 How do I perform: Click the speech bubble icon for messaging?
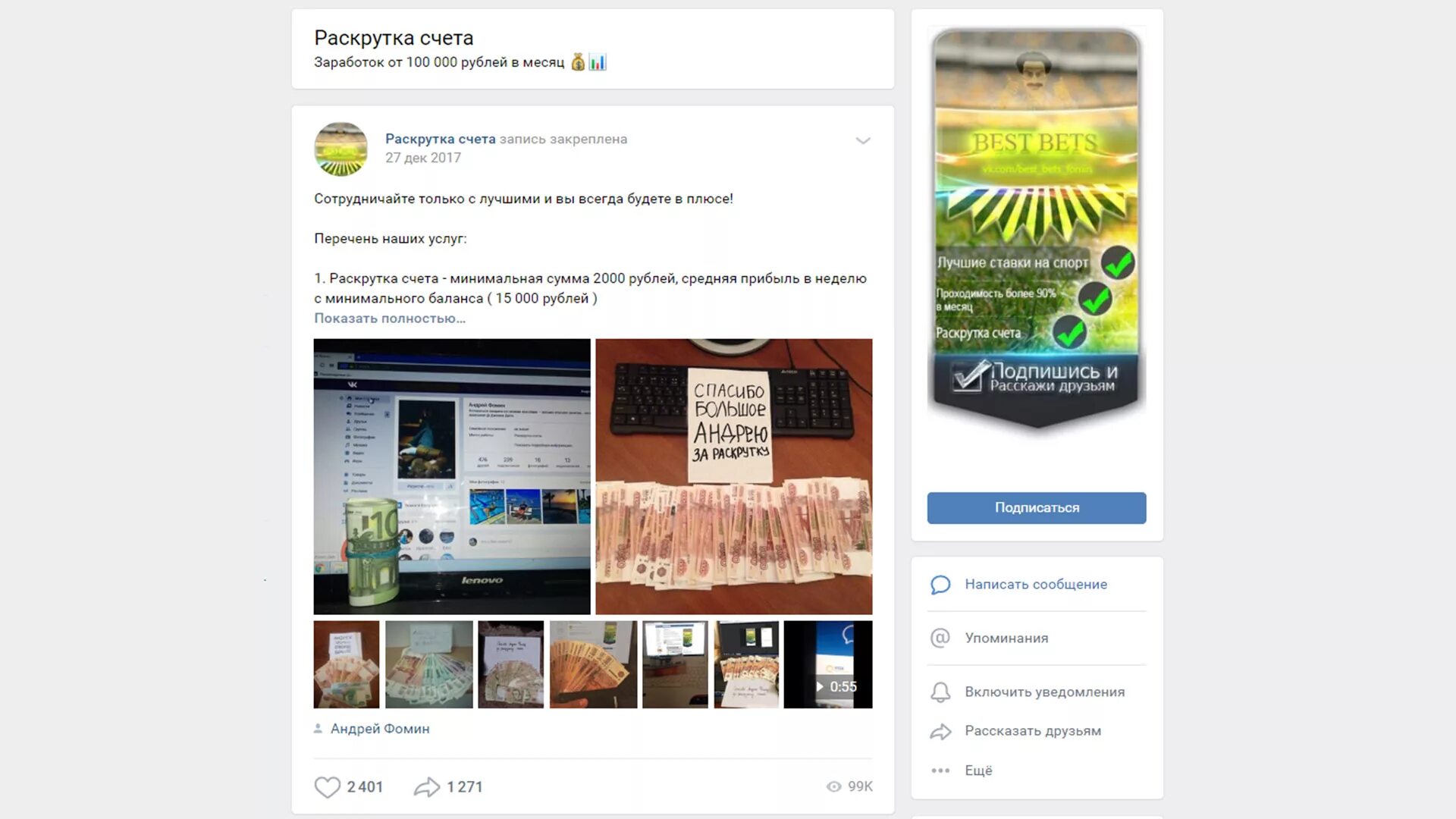pyautogui.click(x=940, y=585)
